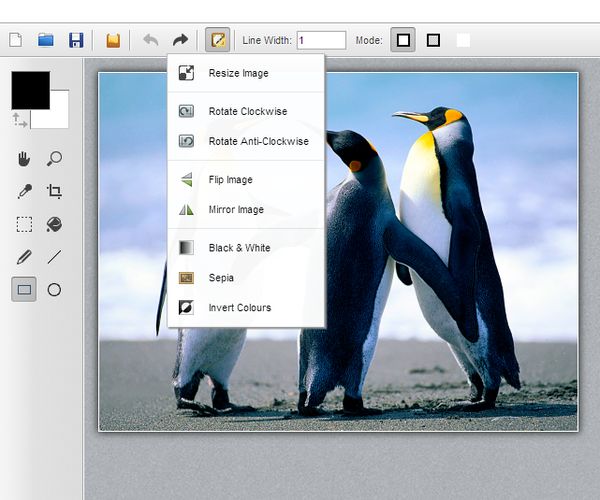
Task: Pick the Eyedropper color picker tool
Action: (x=25, y=191)
